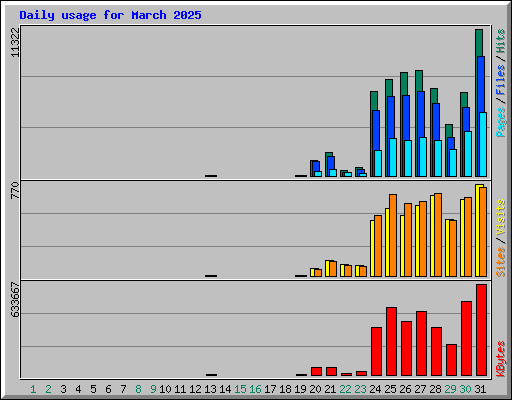Click the orange Sites bar for day 31

tap(483, 232)
